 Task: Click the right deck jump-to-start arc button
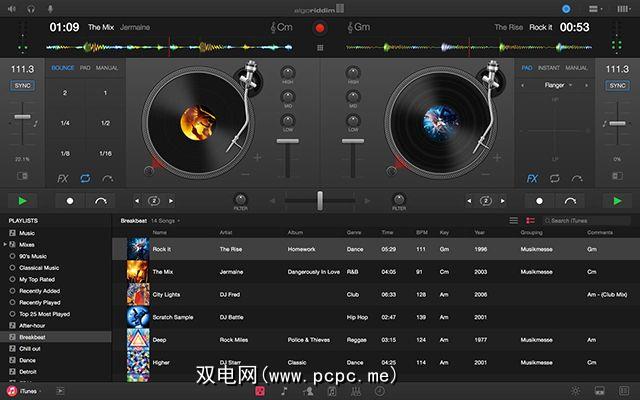click(x=570, y=201)
